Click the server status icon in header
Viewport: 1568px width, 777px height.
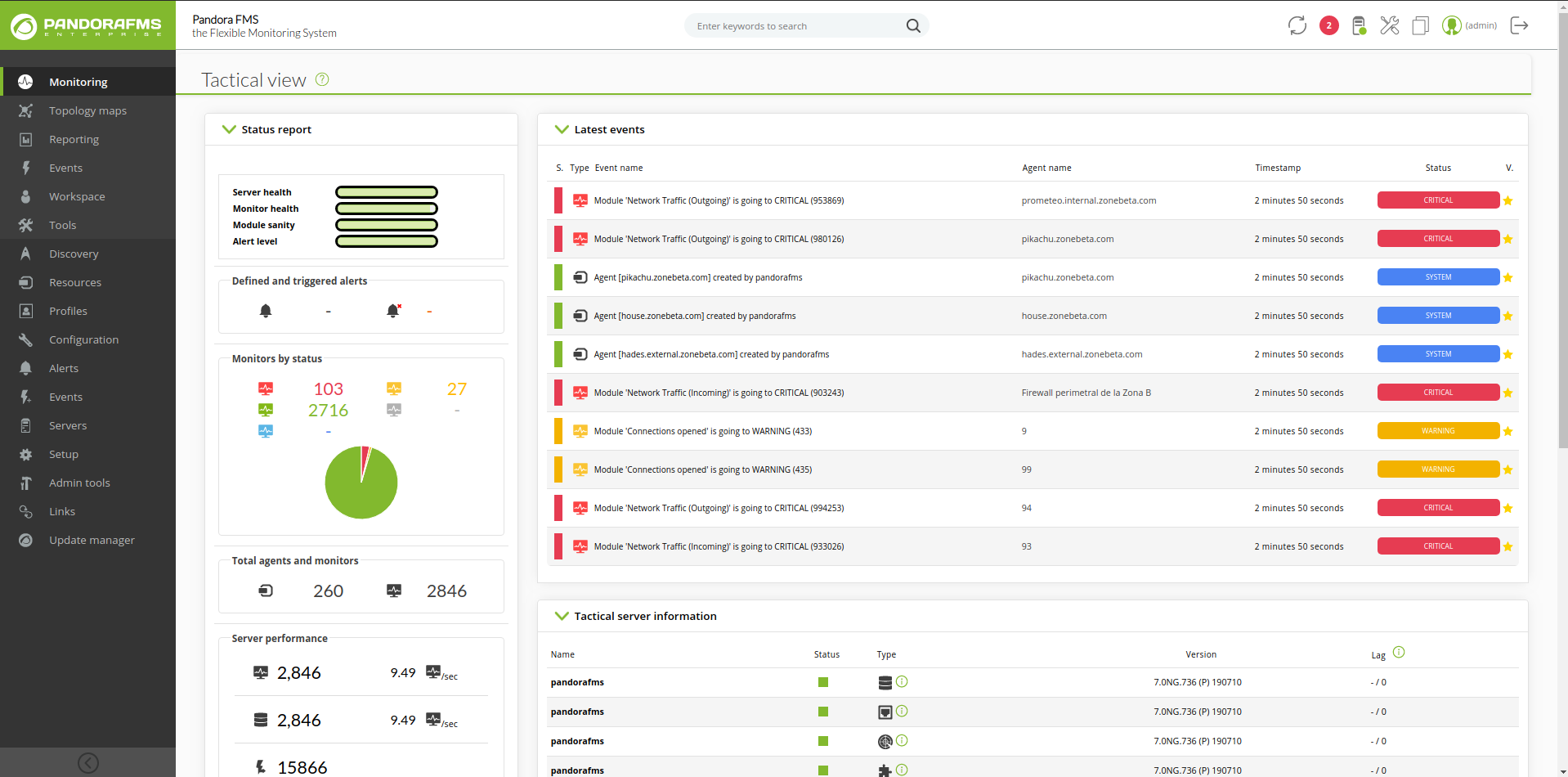click(1359, 25)
